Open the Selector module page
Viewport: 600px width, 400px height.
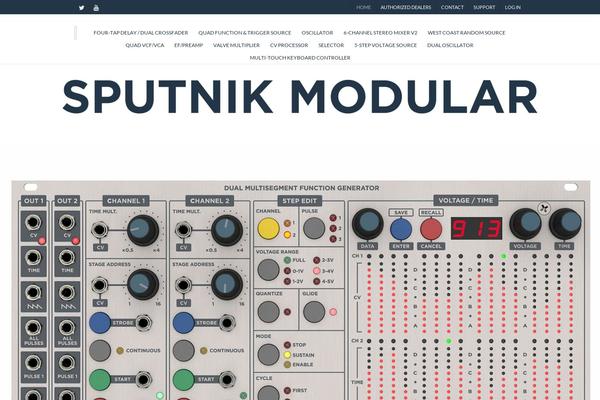331,45
